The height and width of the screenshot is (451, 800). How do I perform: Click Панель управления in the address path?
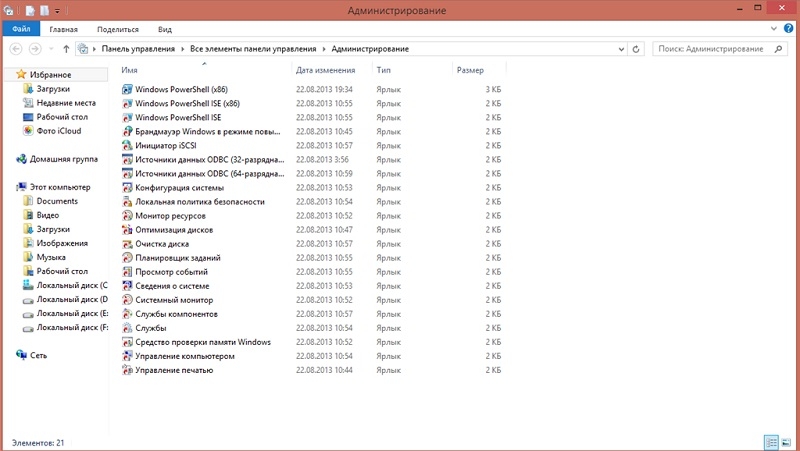(x=138, y=49)
